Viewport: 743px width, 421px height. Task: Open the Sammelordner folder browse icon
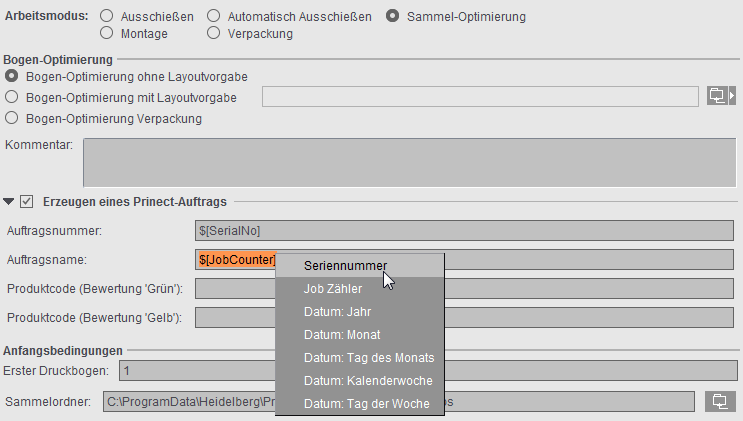[x=720, y=402]
